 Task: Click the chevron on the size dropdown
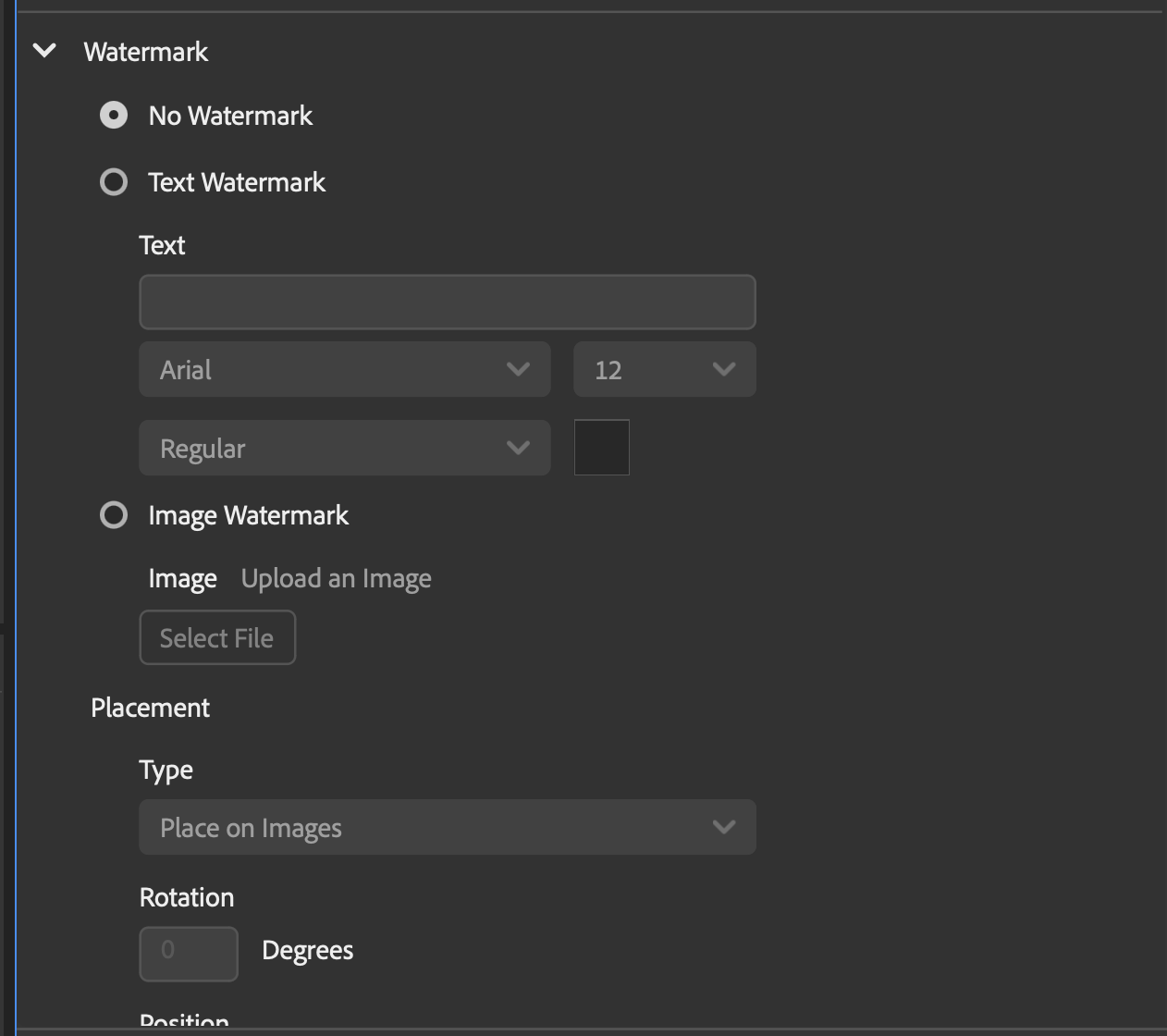[723, 369]
